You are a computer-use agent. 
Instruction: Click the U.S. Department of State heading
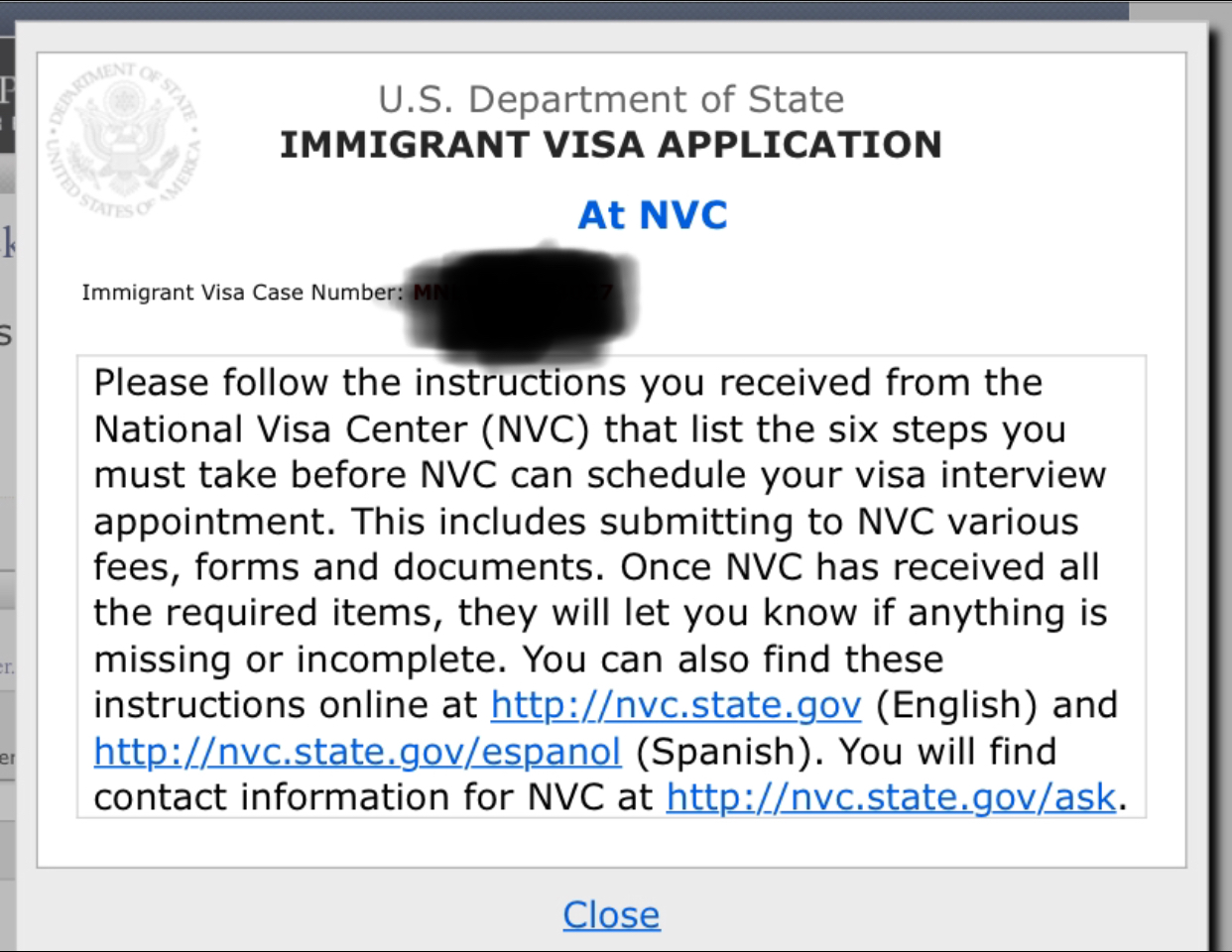611,99
